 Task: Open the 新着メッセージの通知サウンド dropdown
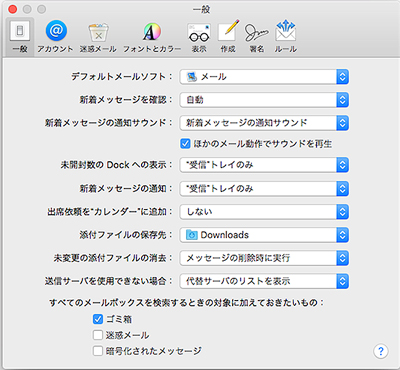click(264, 123)
